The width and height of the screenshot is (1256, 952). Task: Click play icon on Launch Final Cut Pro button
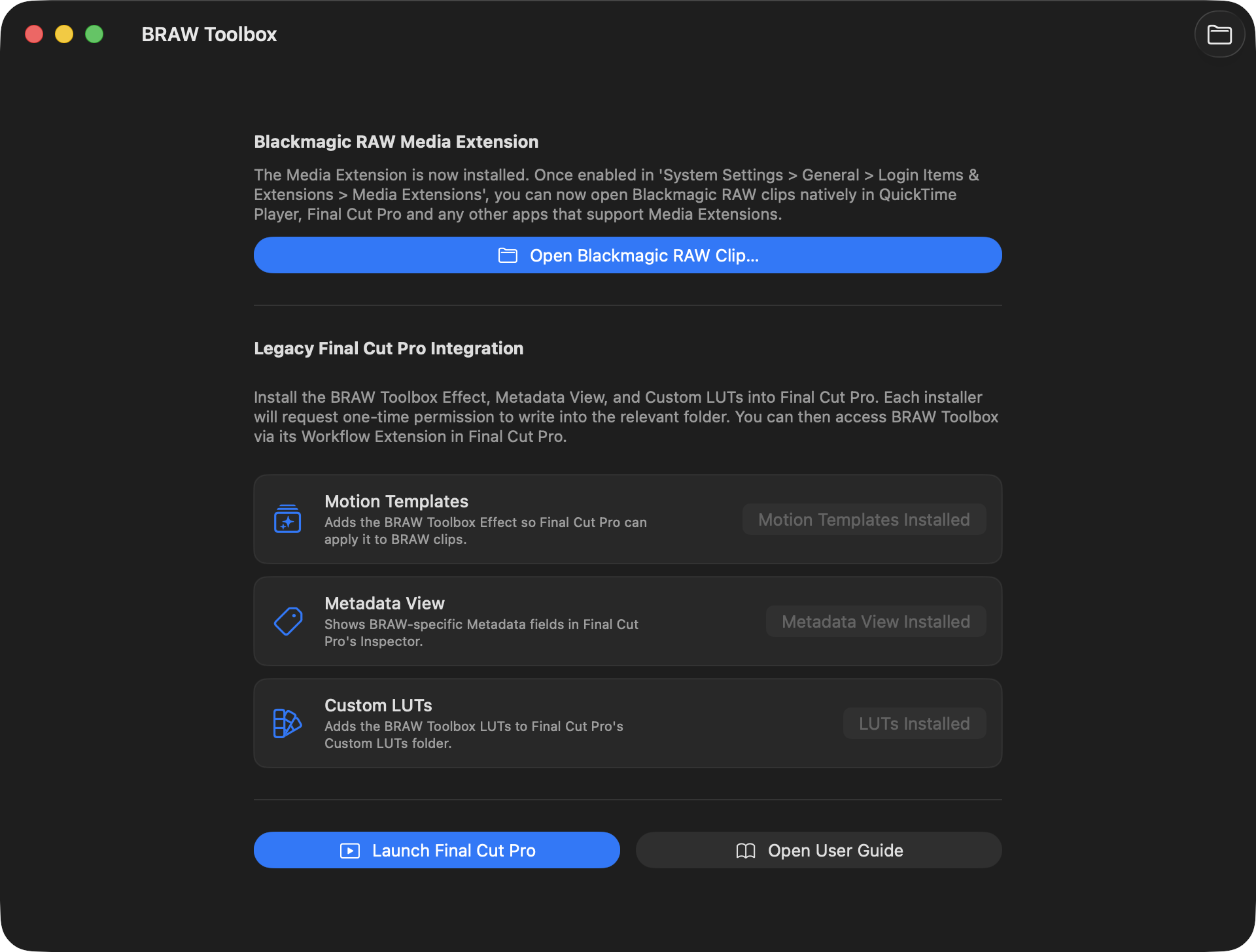click(350, 851)
